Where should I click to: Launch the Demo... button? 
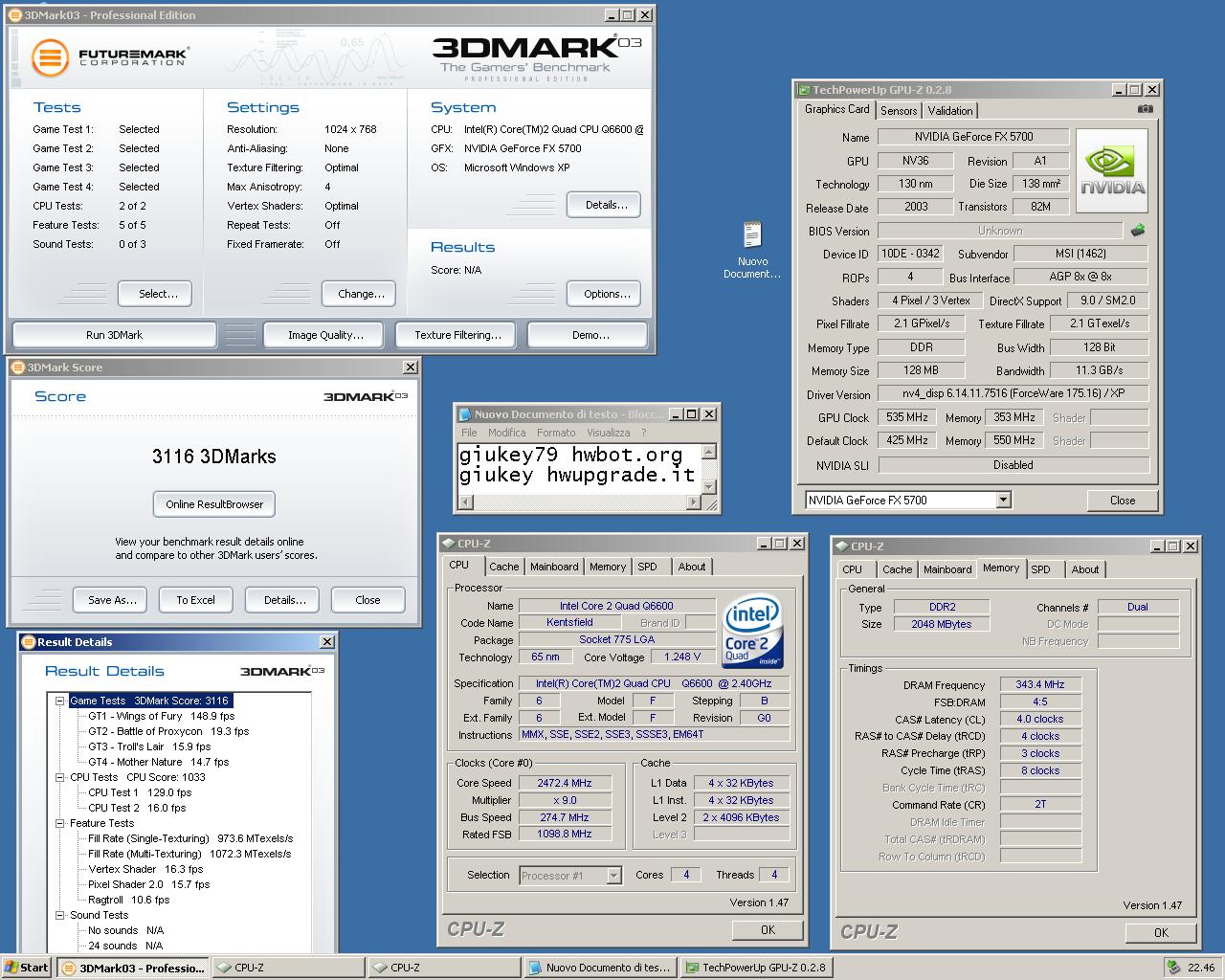coord(589,335)
